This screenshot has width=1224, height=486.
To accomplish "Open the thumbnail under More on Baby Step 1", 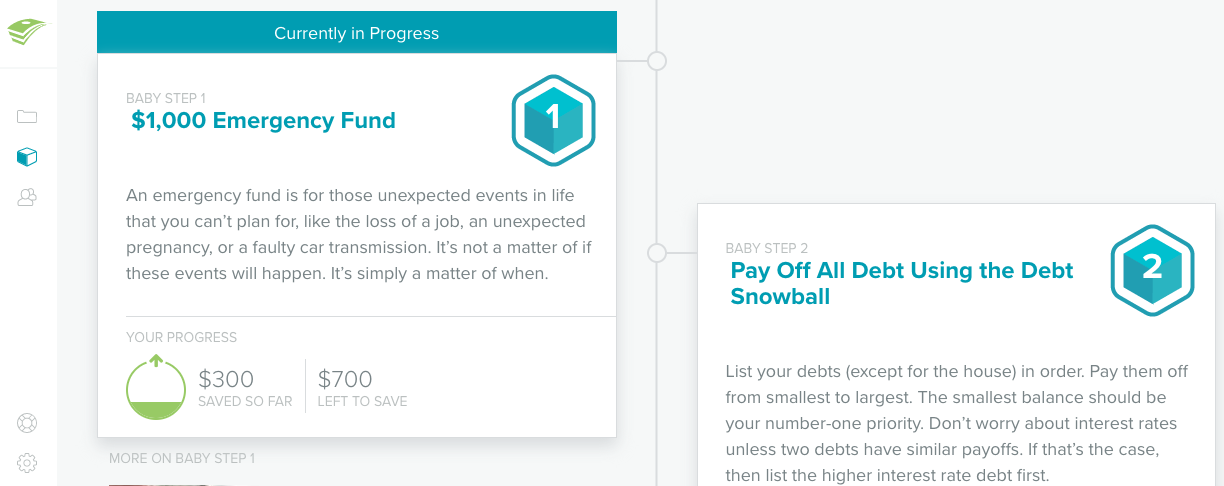I will (x=170, y=483).
